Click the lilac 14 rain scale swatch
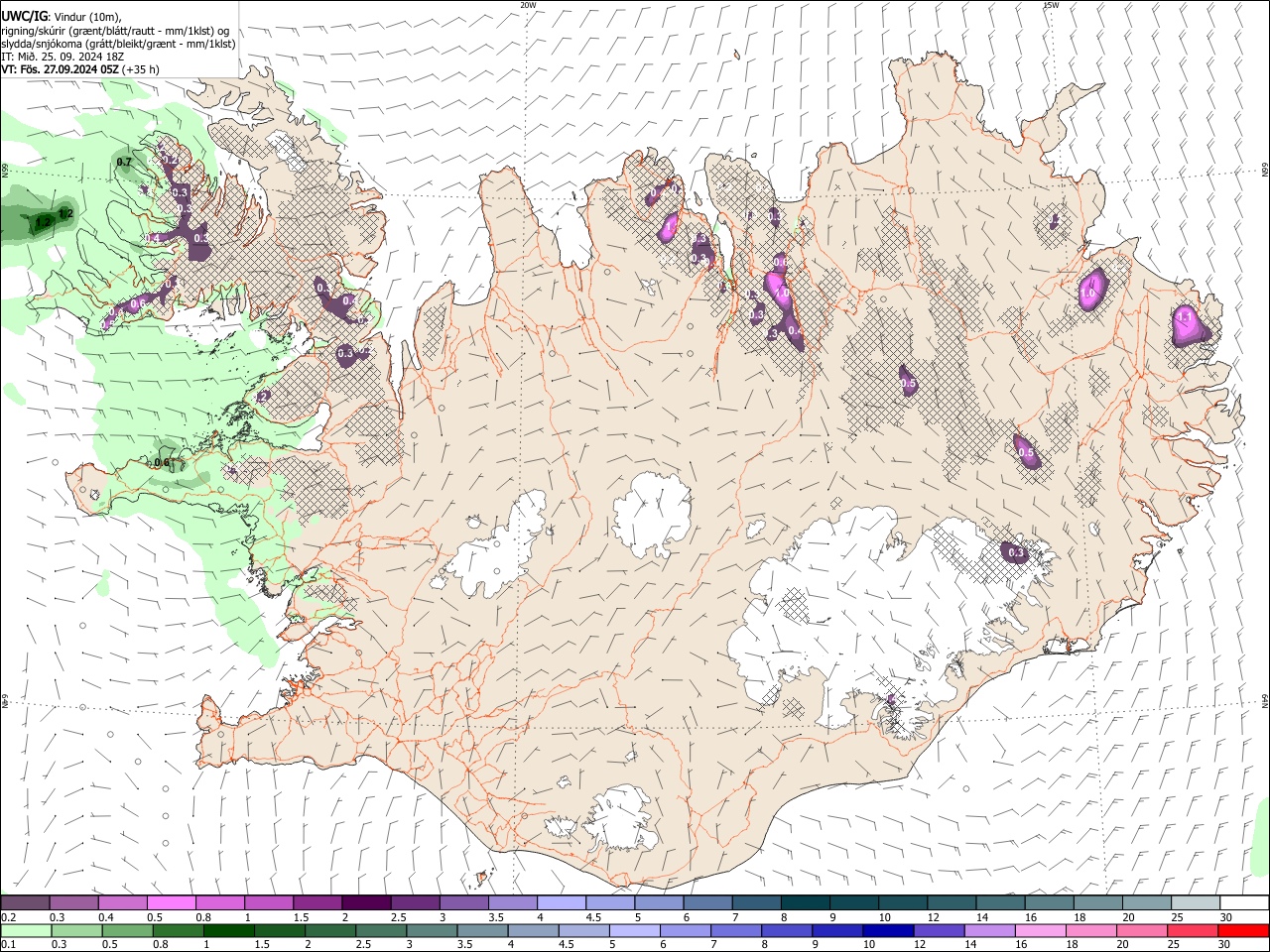This screenshot has width=1270, height=952. point(988,930)
